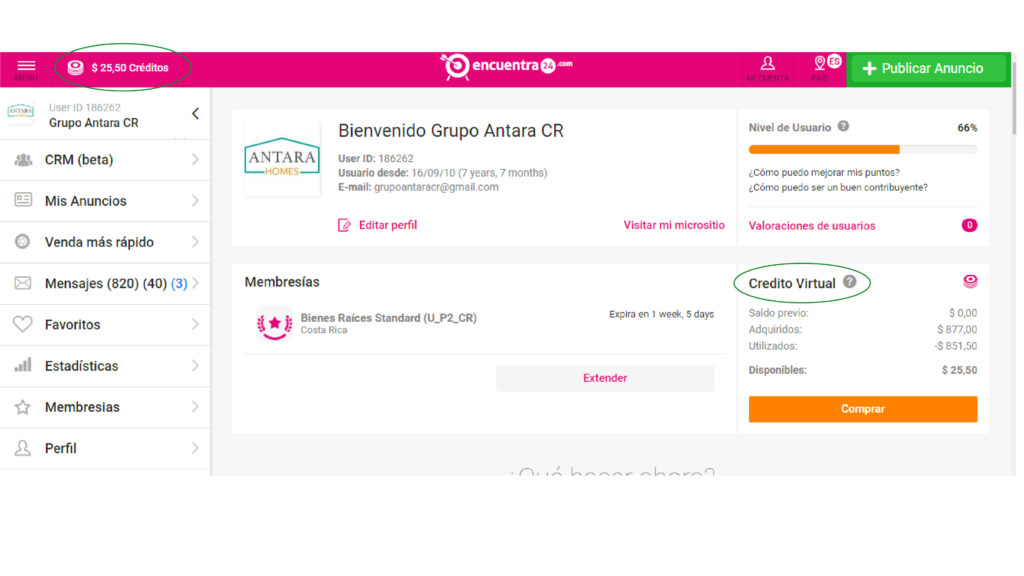The height and width of the screenshot is (576, 1024).
Task: Open País location pin icon
Action: coord(820,63)
